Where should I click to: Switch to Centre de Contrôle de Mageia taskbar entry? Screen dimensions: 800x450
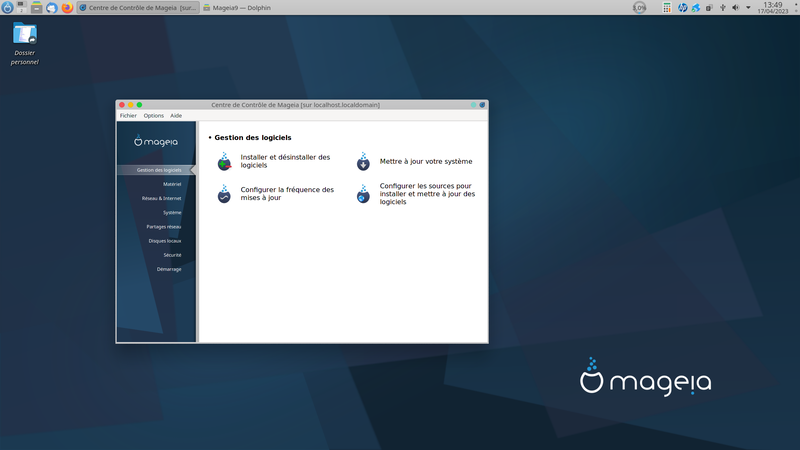[x=138, y=8]
